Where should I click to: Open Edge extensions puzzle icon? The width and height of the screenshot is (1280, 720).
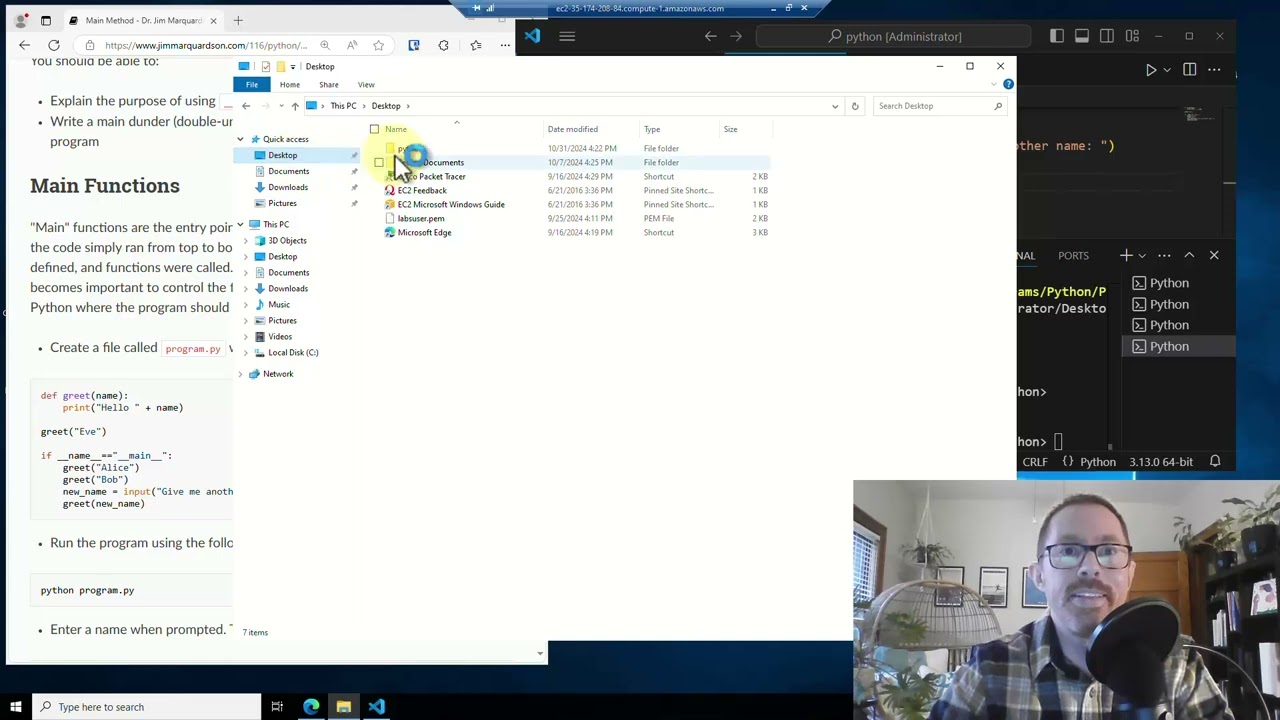(443, 45)
